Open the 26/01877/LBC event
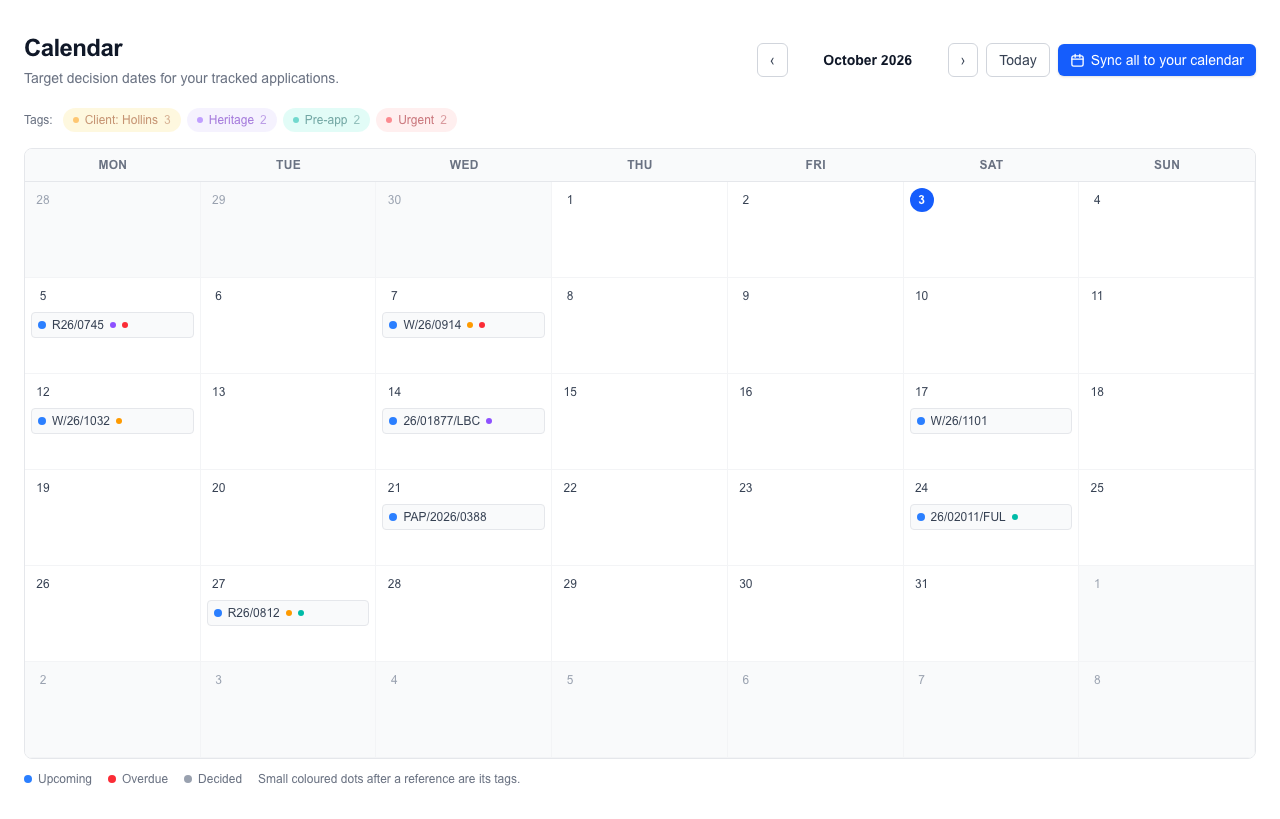 coord(464,421)
